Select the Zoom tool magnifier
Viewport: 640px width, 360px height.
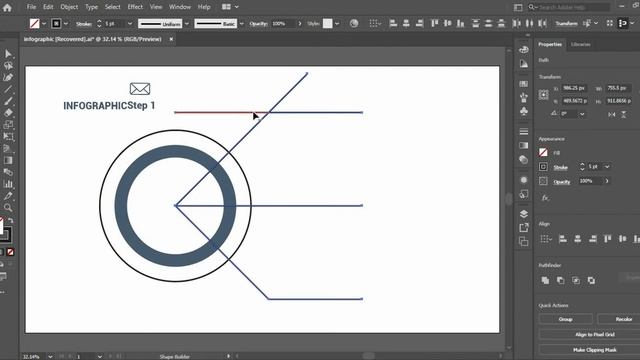point(8,208)
